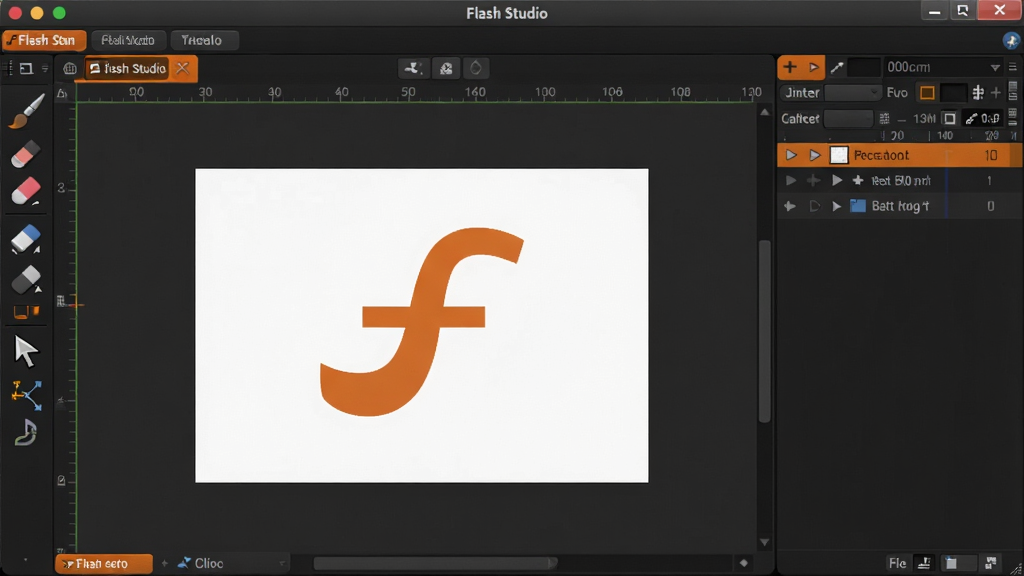Open the Jinter dropdown
The image size is (1024, 576).
coord(852,93)
